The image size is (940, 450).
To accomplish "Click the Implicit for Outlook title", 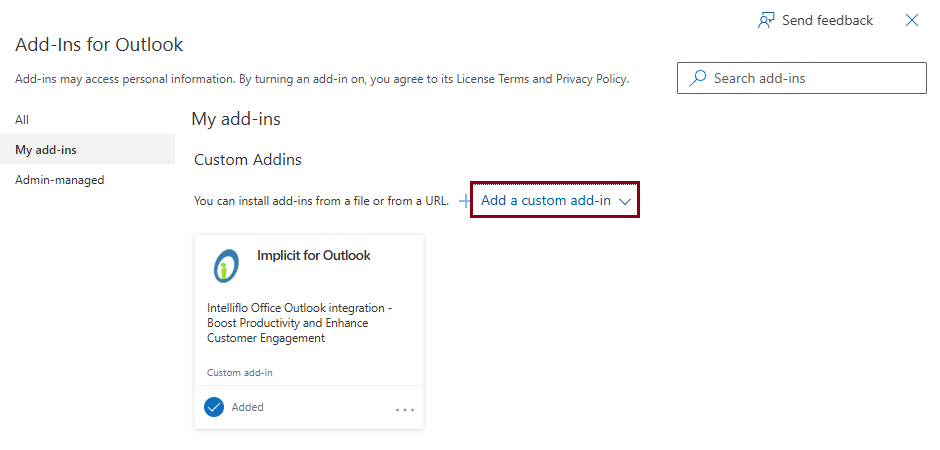I will [313, 256].
